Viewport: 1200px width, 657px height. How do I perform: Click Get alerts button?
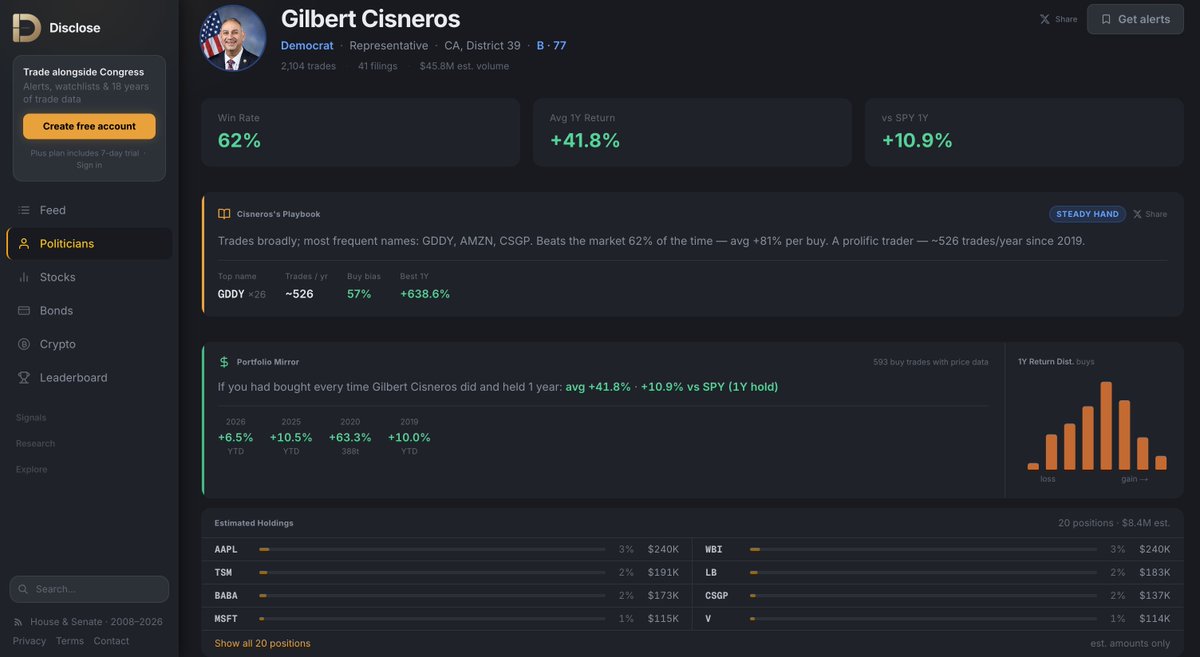1135,19
